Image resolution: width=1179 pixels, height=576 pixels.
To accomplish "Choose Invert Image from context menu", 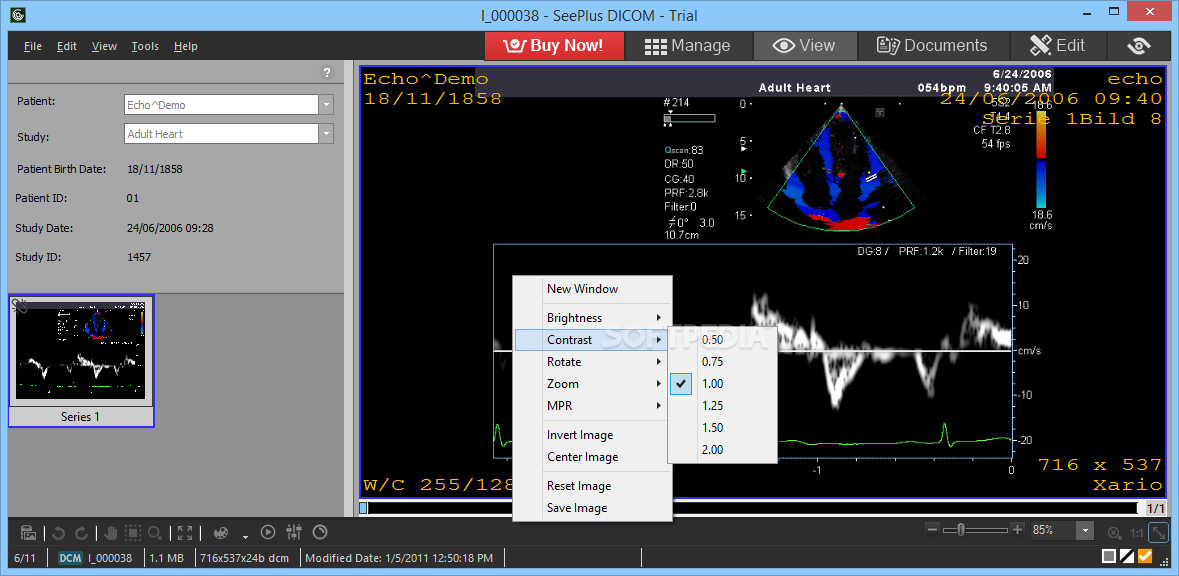I will click(592, 435).
